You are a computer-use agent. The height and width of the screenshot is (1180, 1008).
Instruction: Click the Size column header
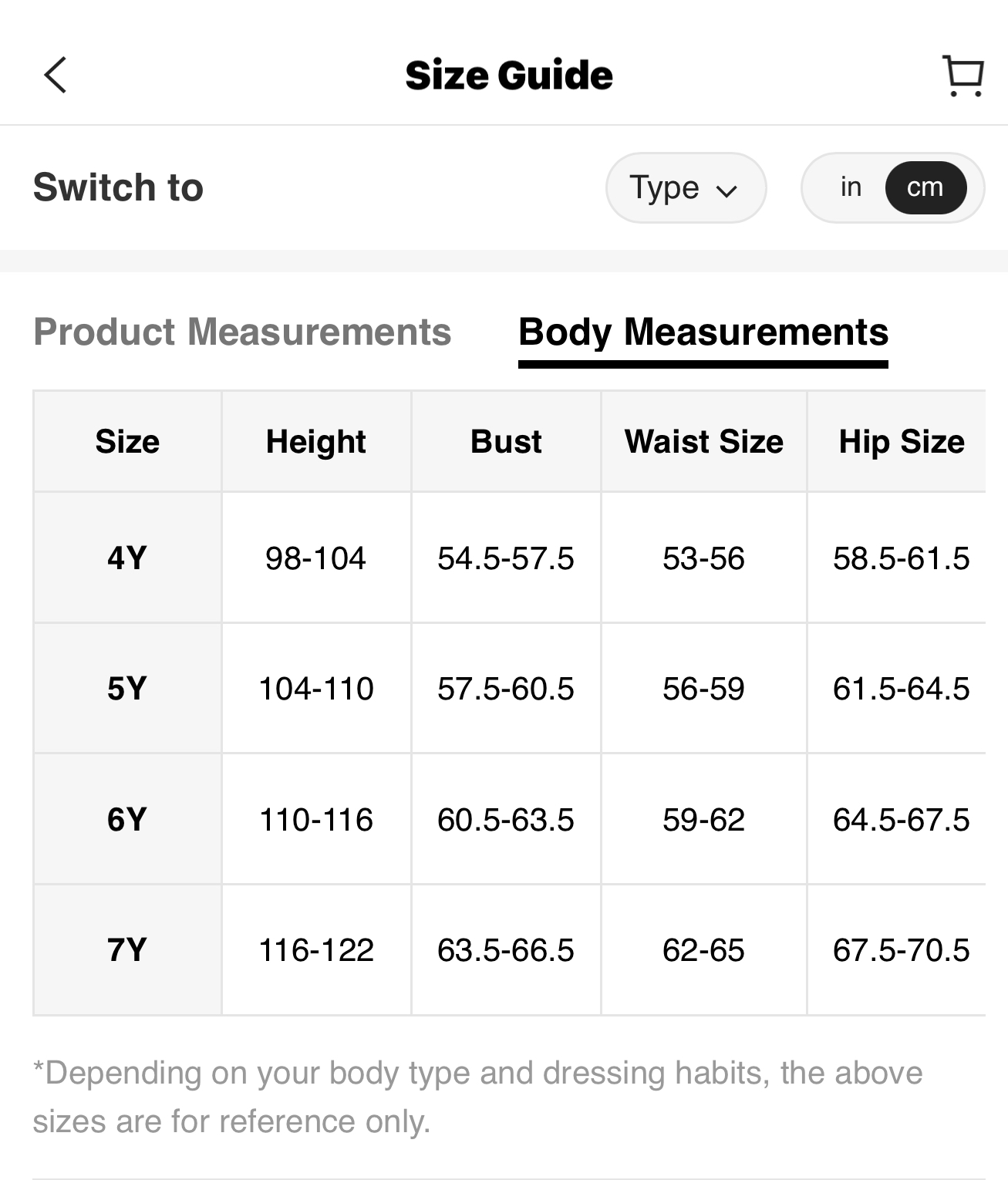[127, 442]
